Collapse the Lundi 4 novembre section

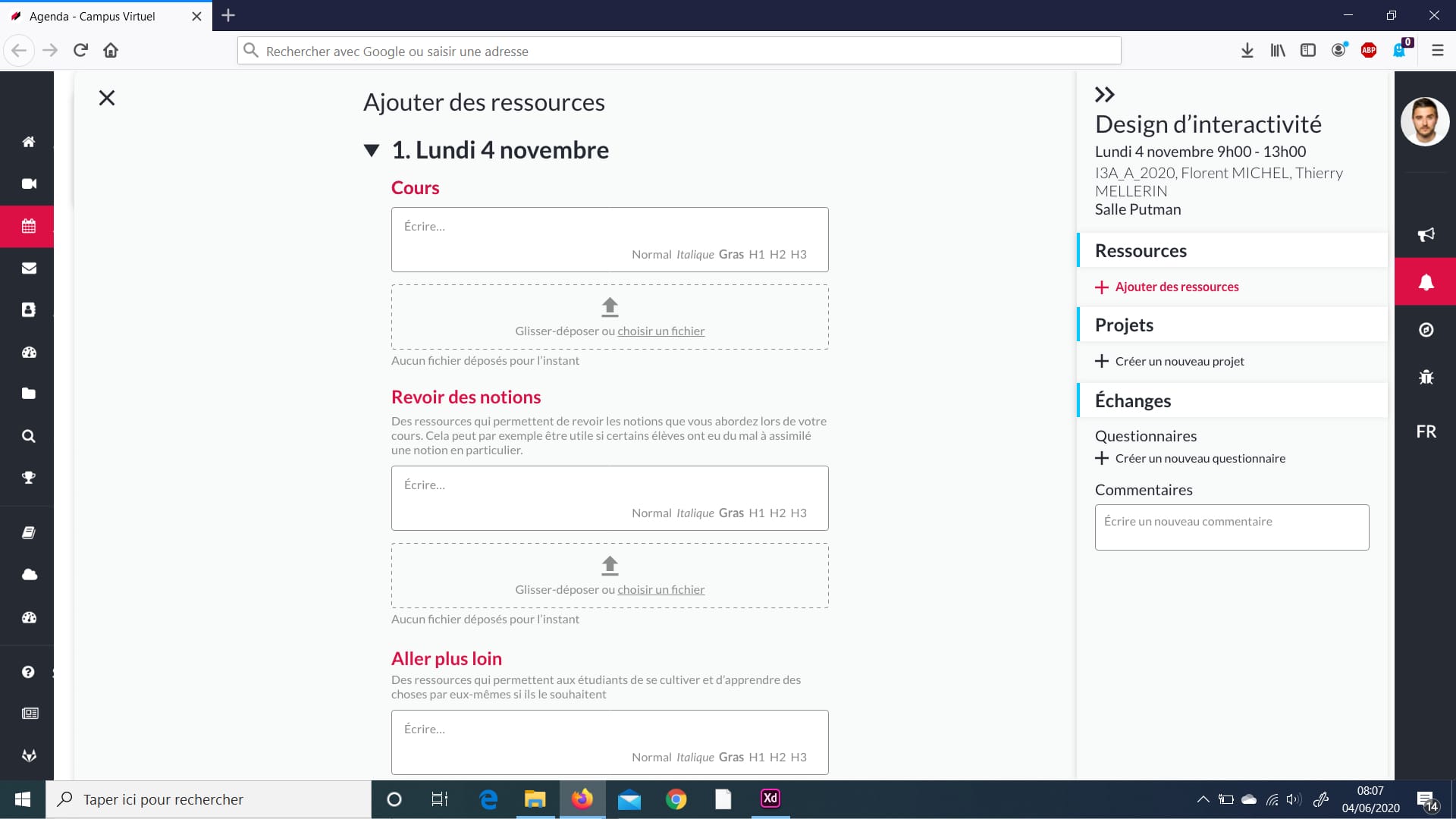coord(372,150)
